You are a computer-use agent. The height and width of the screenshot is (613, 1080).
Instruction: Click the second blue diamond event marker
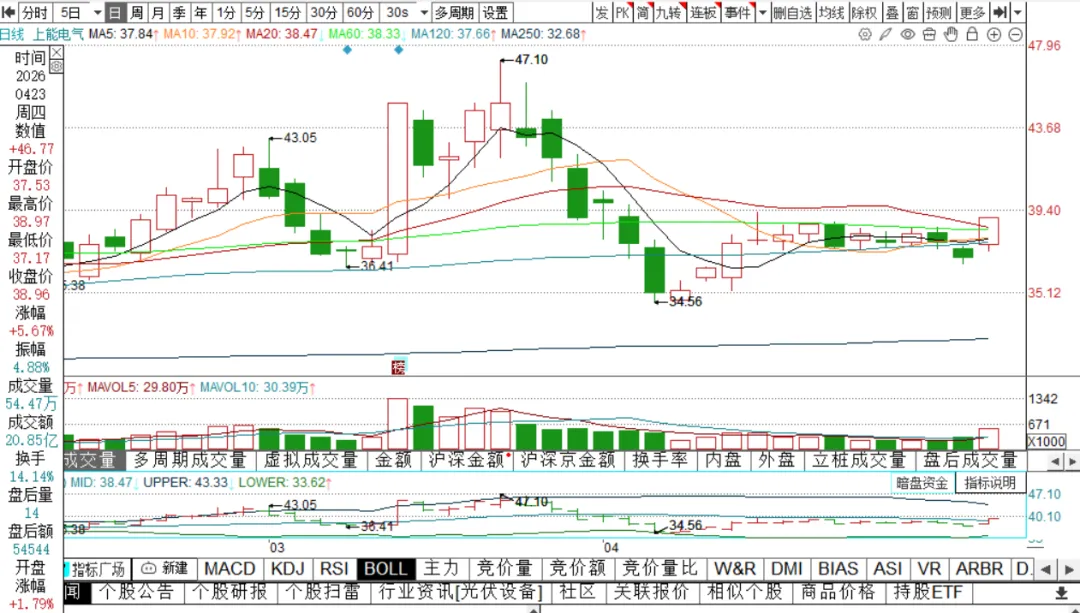[398, 50]
